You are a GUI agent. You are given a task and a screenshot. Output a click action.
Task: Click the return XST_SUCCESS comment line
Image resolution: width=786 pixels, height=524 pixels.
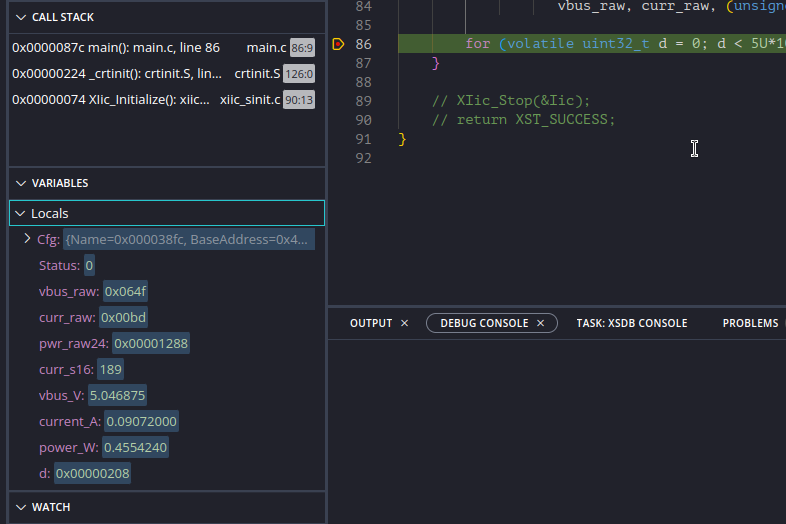523,120
